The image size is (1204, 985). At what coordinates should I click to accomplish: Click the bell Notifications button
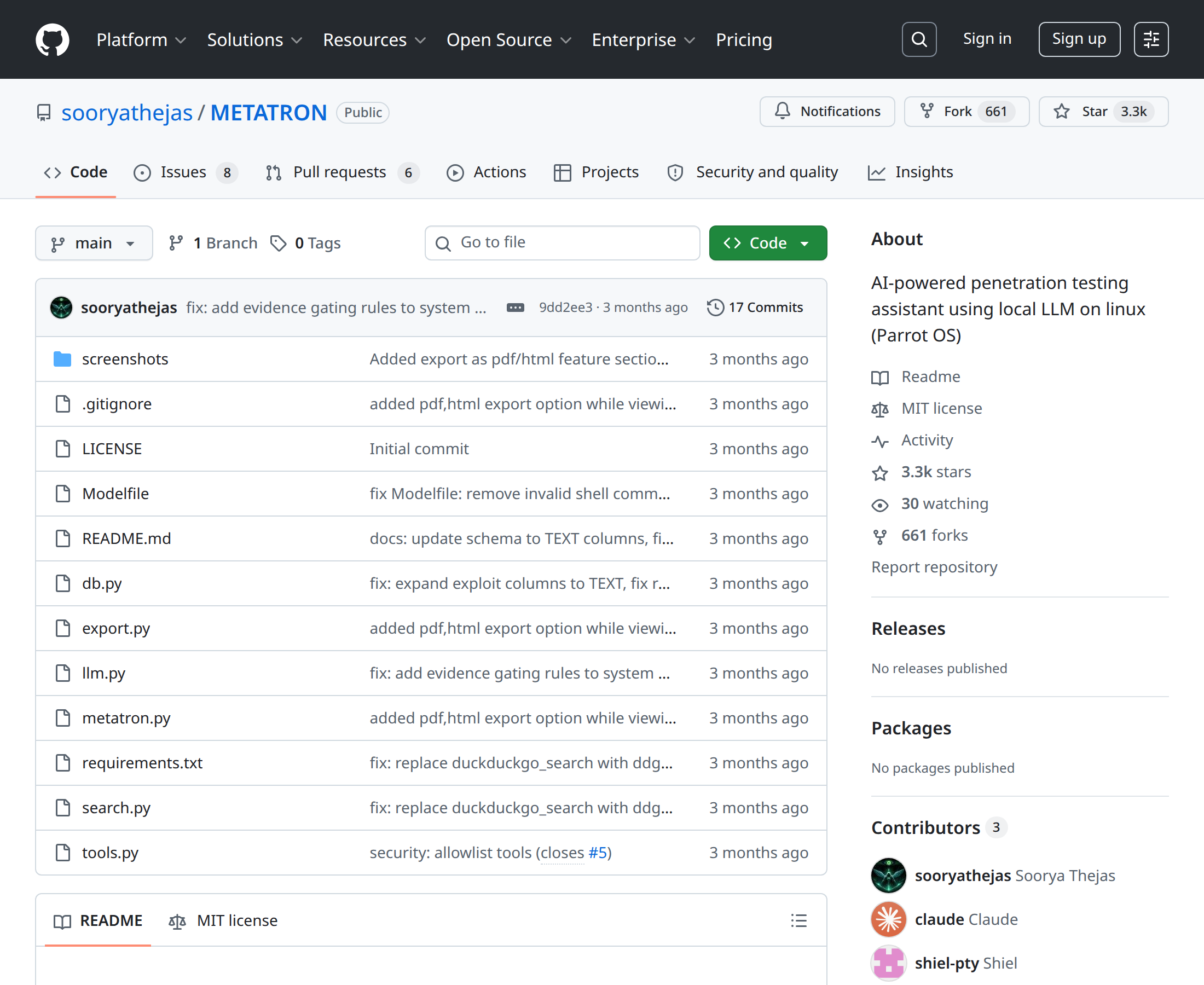pos(827,111)
